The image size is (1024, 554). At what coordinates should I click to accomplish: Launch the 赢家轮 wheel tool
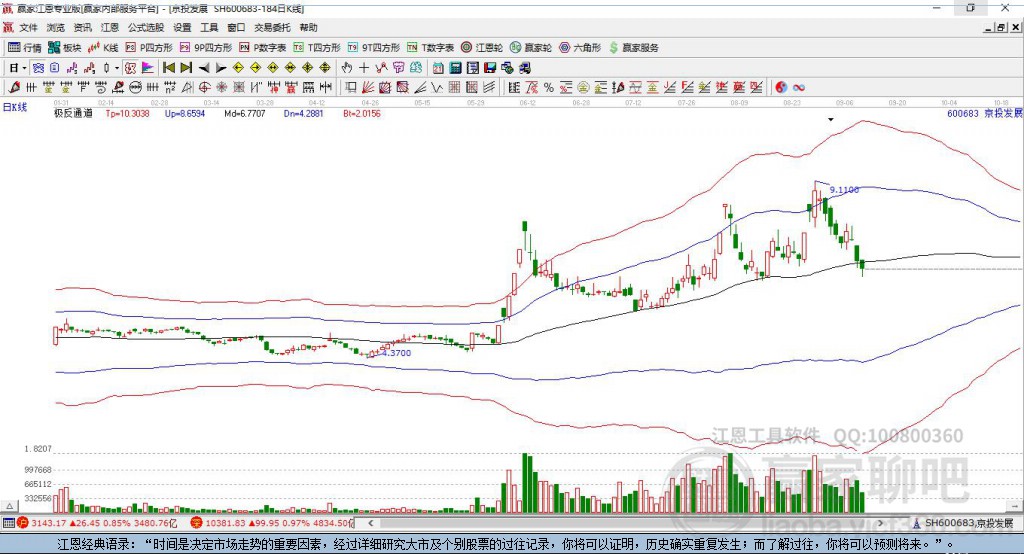[531, 48]
